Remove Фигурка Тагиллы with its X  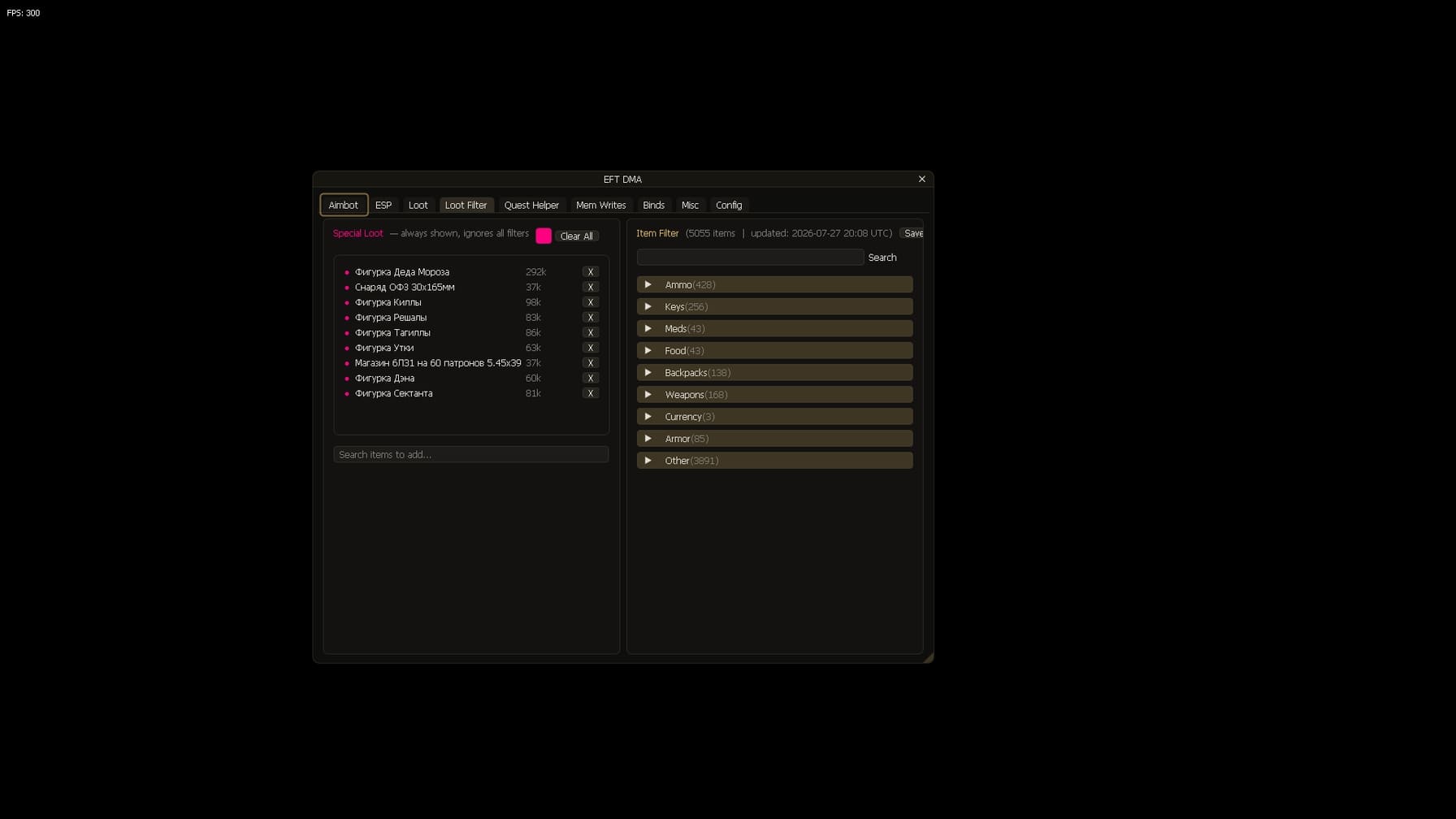tap(591, 332)
